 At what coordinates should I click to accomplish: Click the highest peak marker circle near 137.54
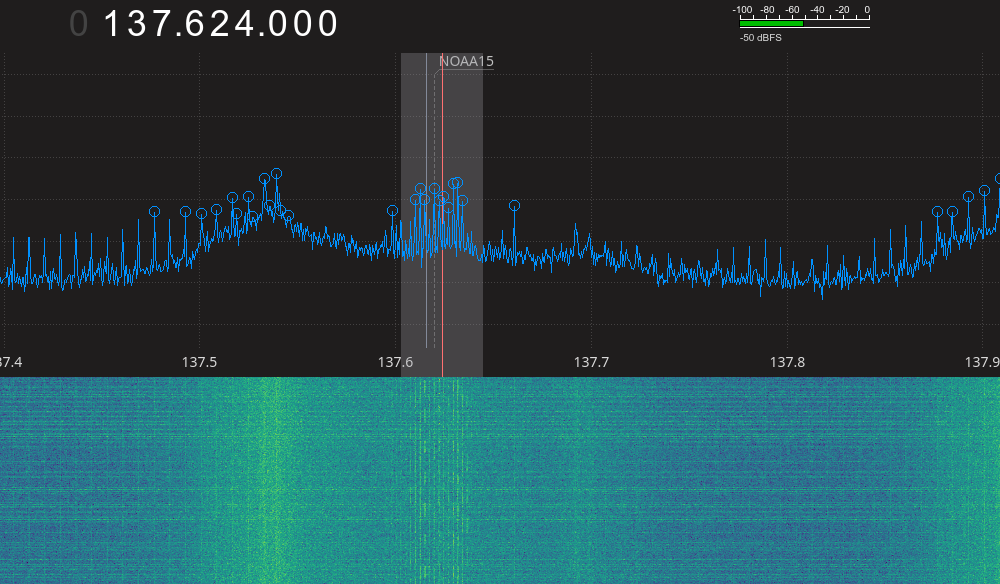click(x=276, y=173)
